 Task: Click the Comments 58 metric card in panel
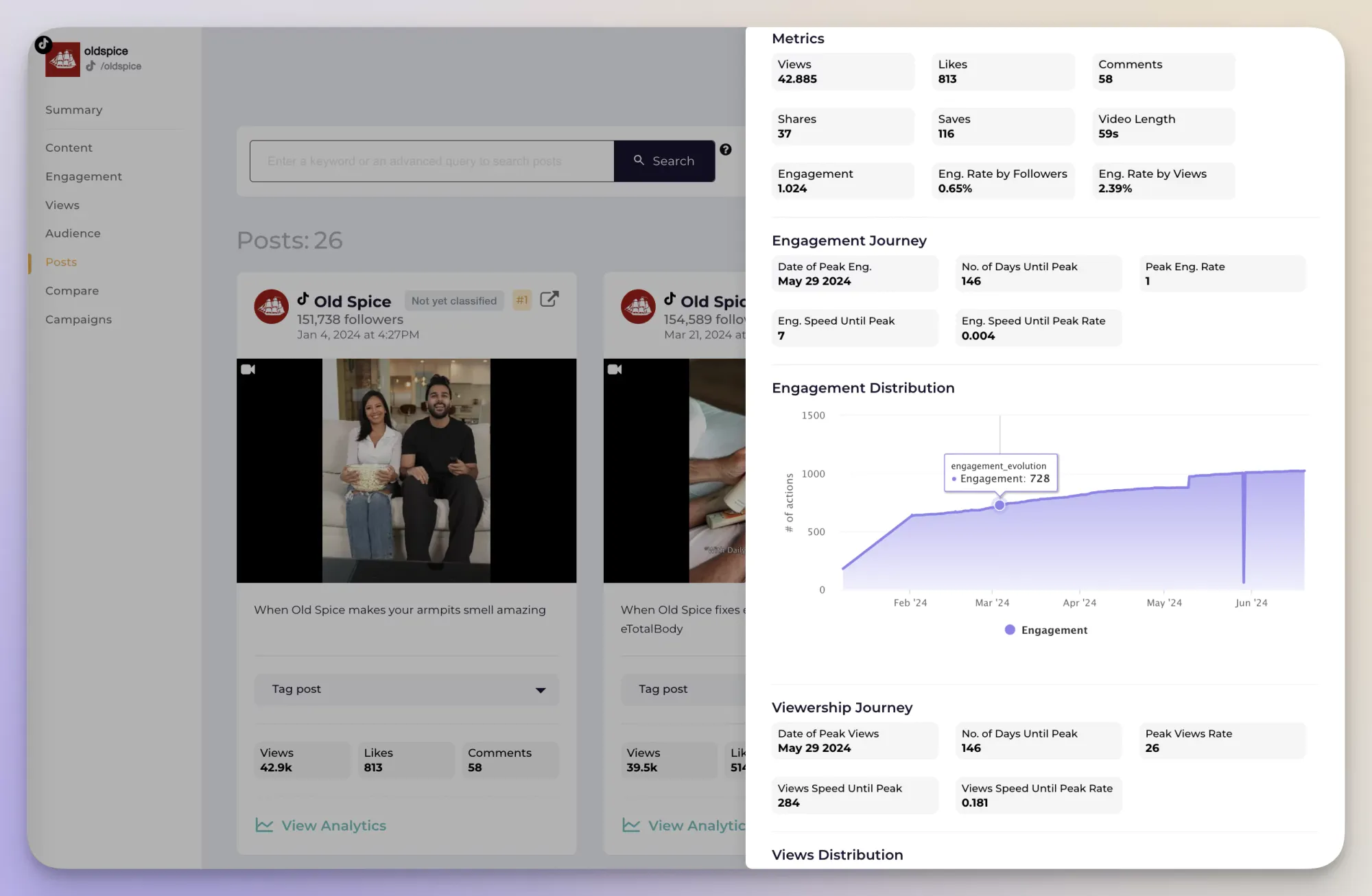(x=1163, y=71)
